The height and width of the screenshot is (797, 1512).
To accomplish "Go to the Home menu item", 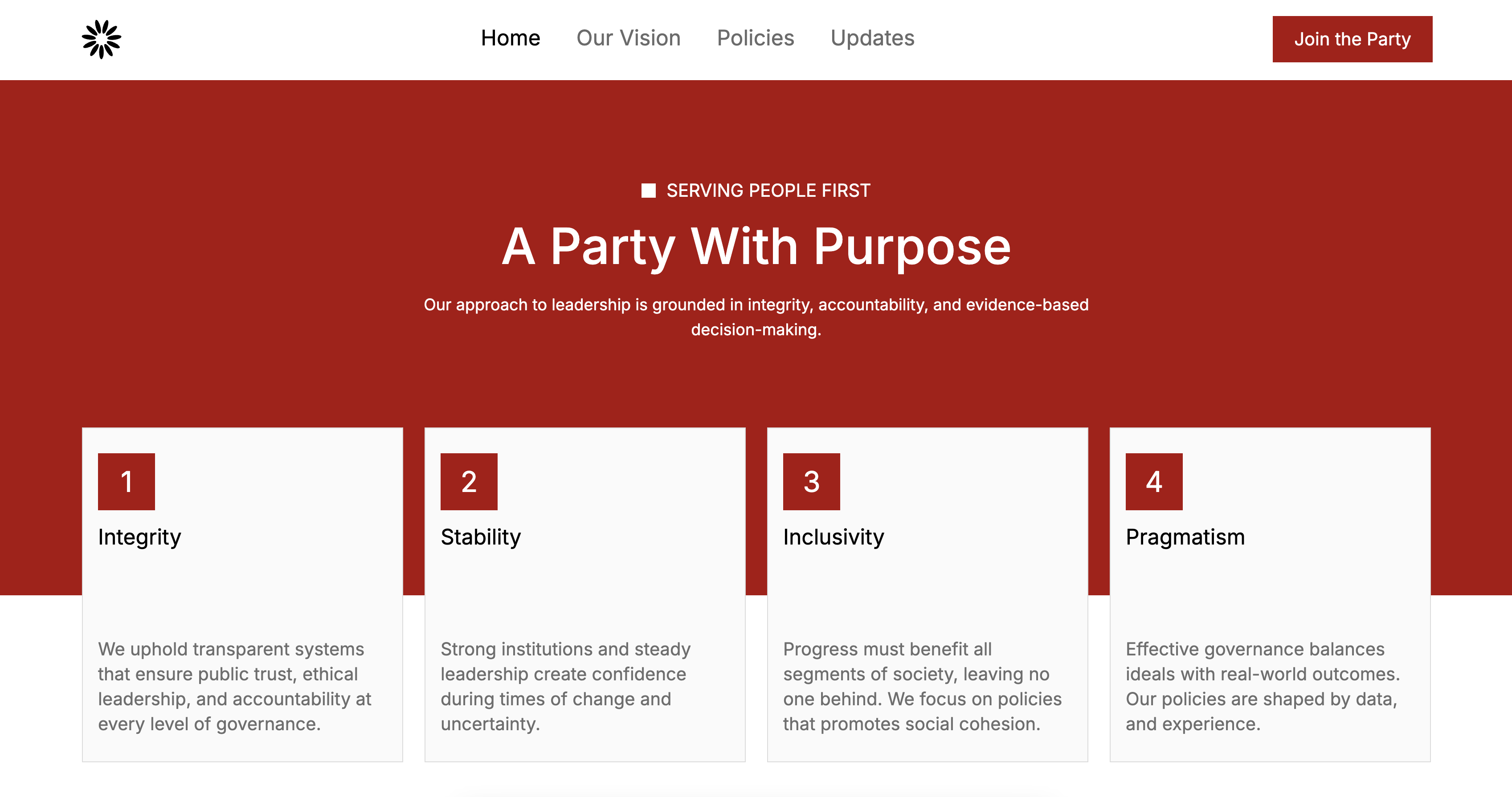I will pos(510,38).
